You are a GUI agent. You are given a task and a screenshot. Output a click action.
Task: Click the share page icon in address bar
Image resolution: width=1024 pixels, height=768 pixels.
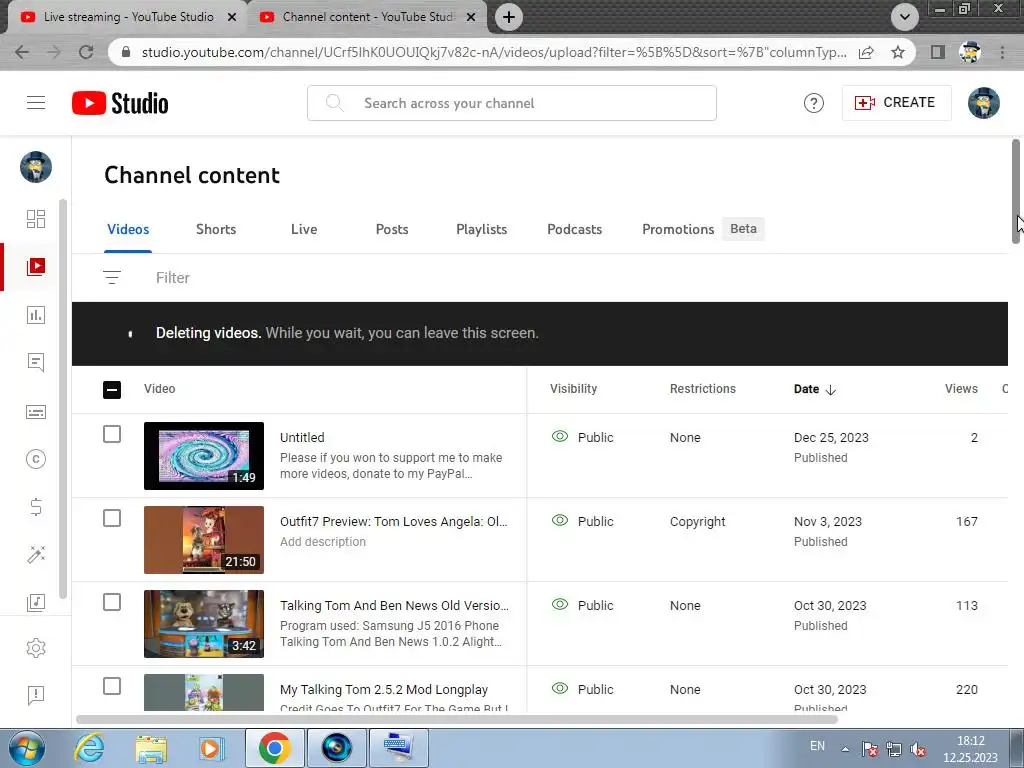pos(866,52)
